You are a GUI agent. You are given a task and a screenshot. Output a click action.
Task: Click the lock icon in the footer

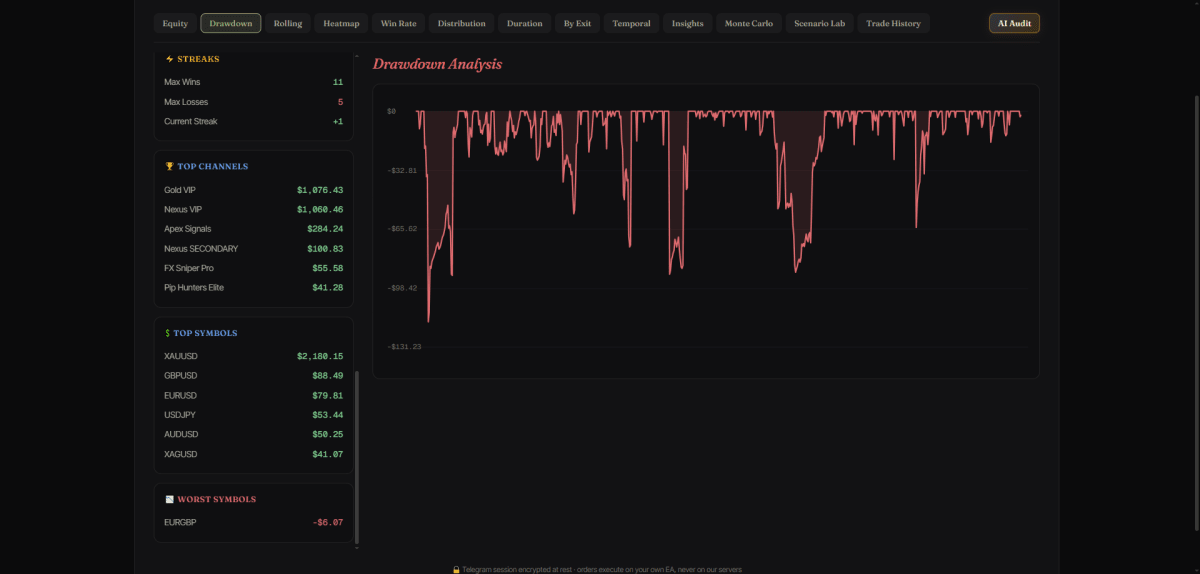pyautogui.click(x=456, y=569)
